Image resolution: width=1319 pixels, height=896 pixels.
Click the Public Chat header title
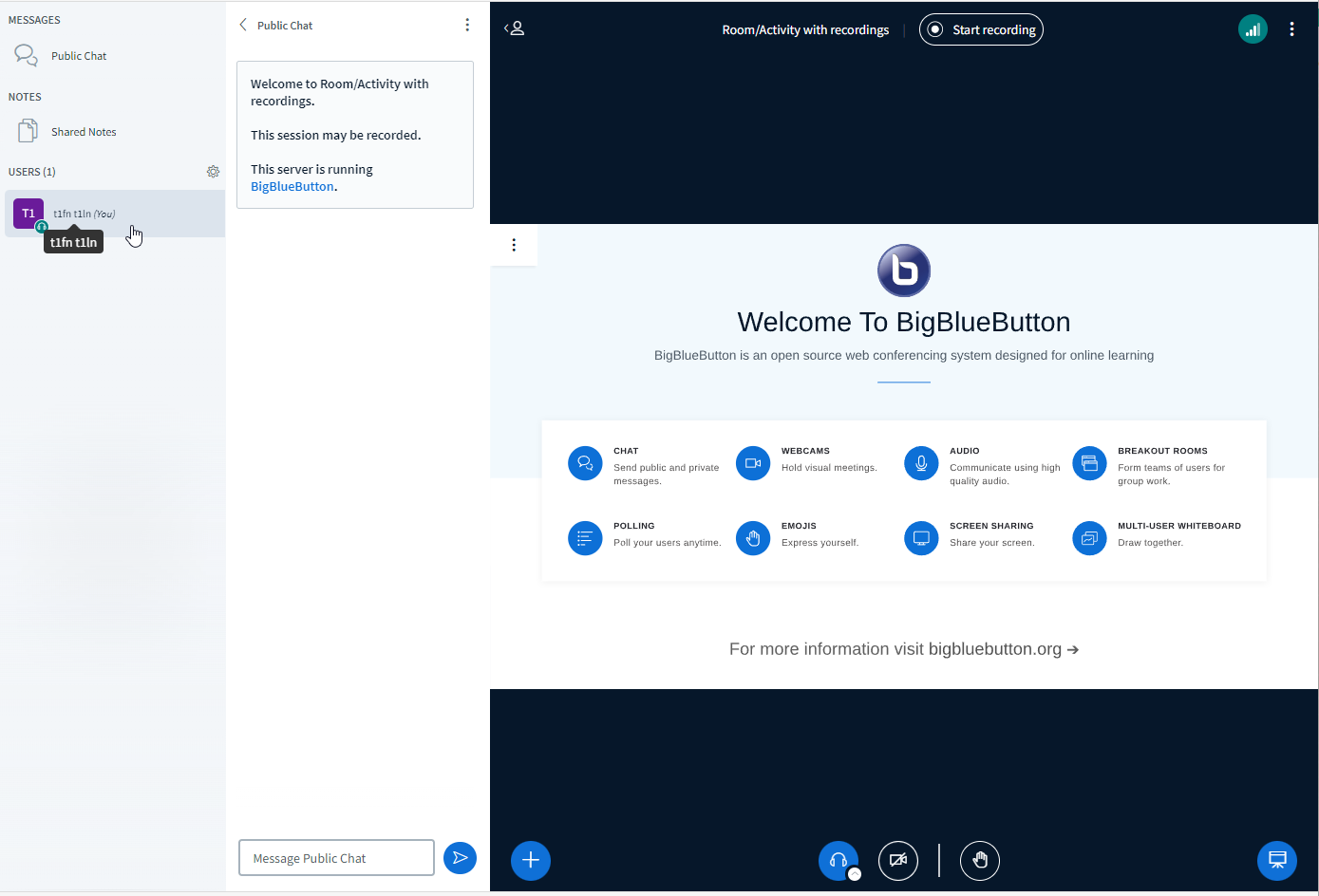click(285, 26)
